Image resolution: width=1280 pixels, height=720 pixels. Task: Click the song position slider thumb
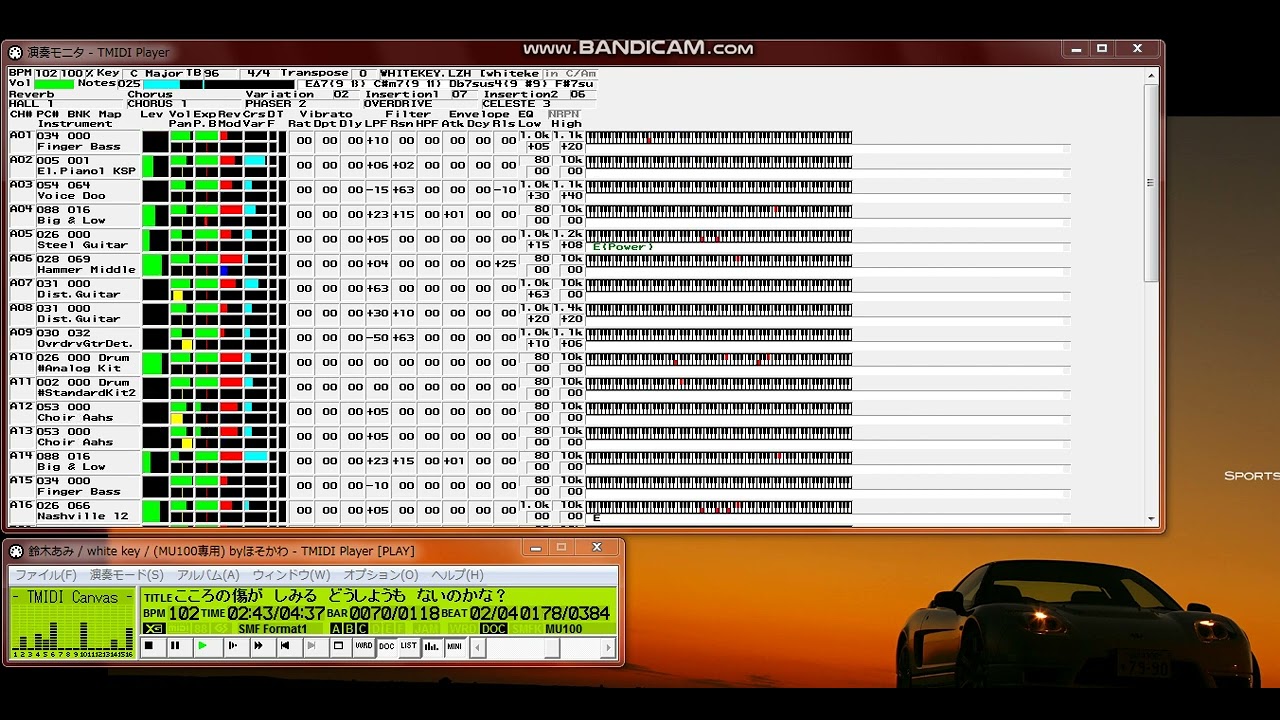(x=552, y=648)
